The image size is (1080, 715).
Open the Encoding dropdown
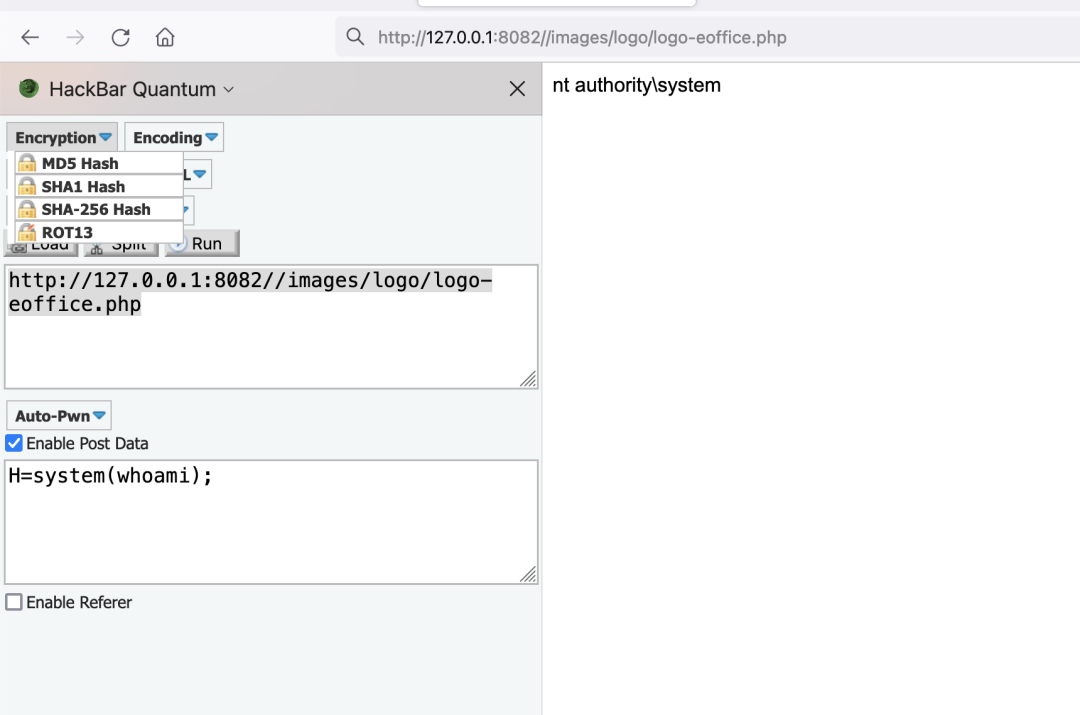pos(175,138)
